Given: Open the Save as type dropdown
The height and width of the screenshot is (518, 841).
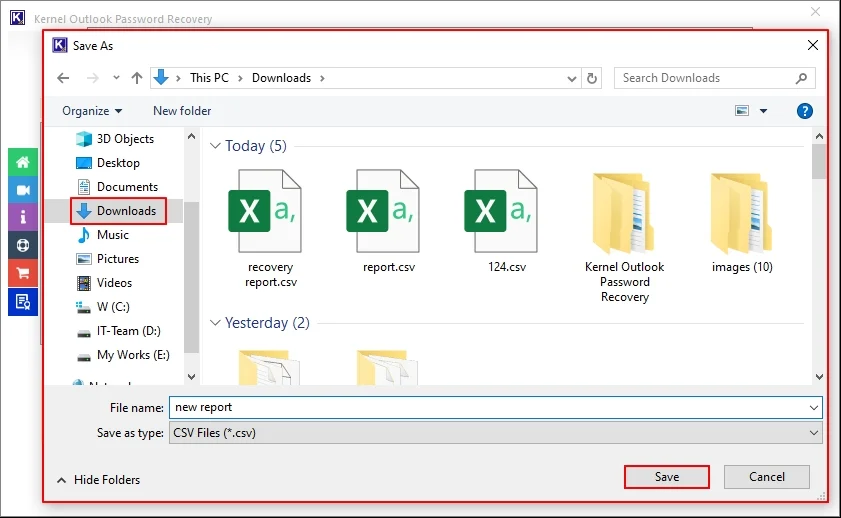Looking at the screenshot, I should pos(496,433).
